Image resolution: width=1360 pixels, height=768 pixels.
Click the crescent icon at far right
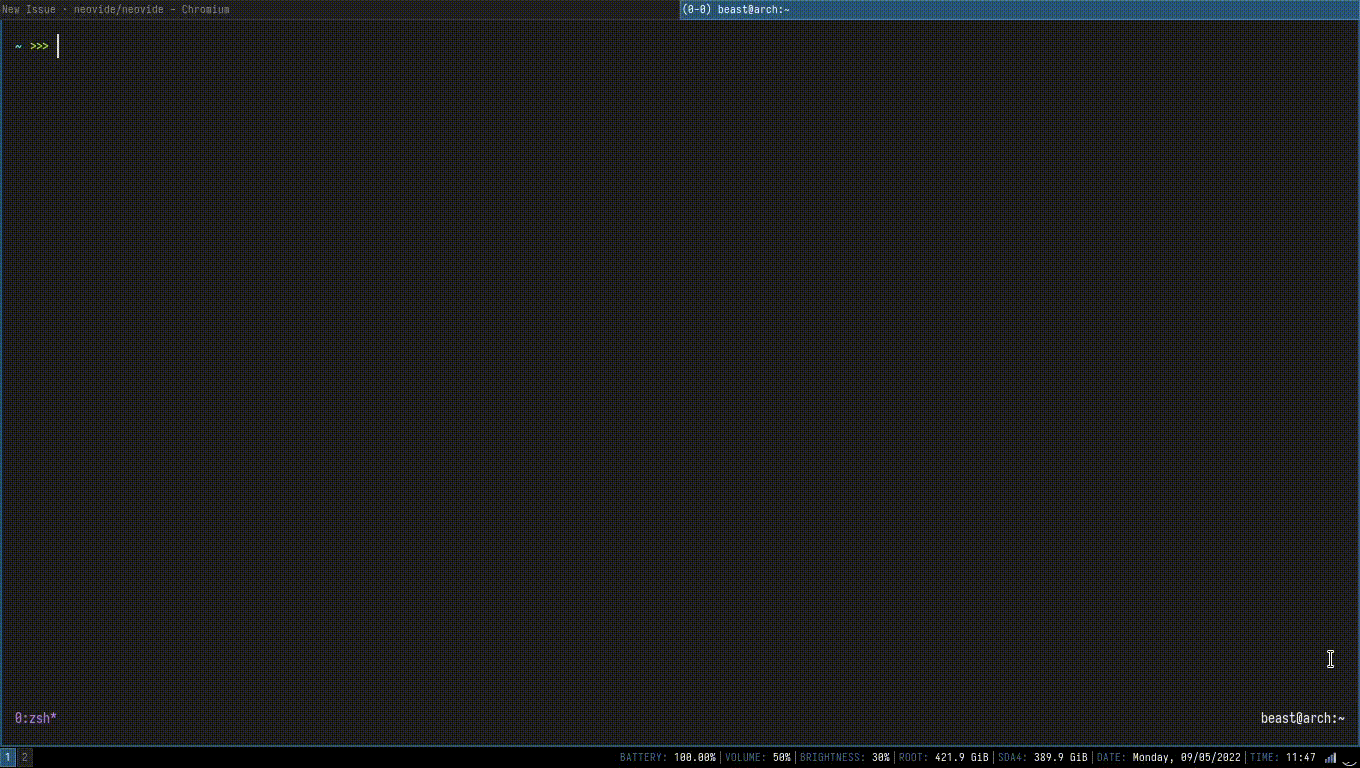(1350, 759)
